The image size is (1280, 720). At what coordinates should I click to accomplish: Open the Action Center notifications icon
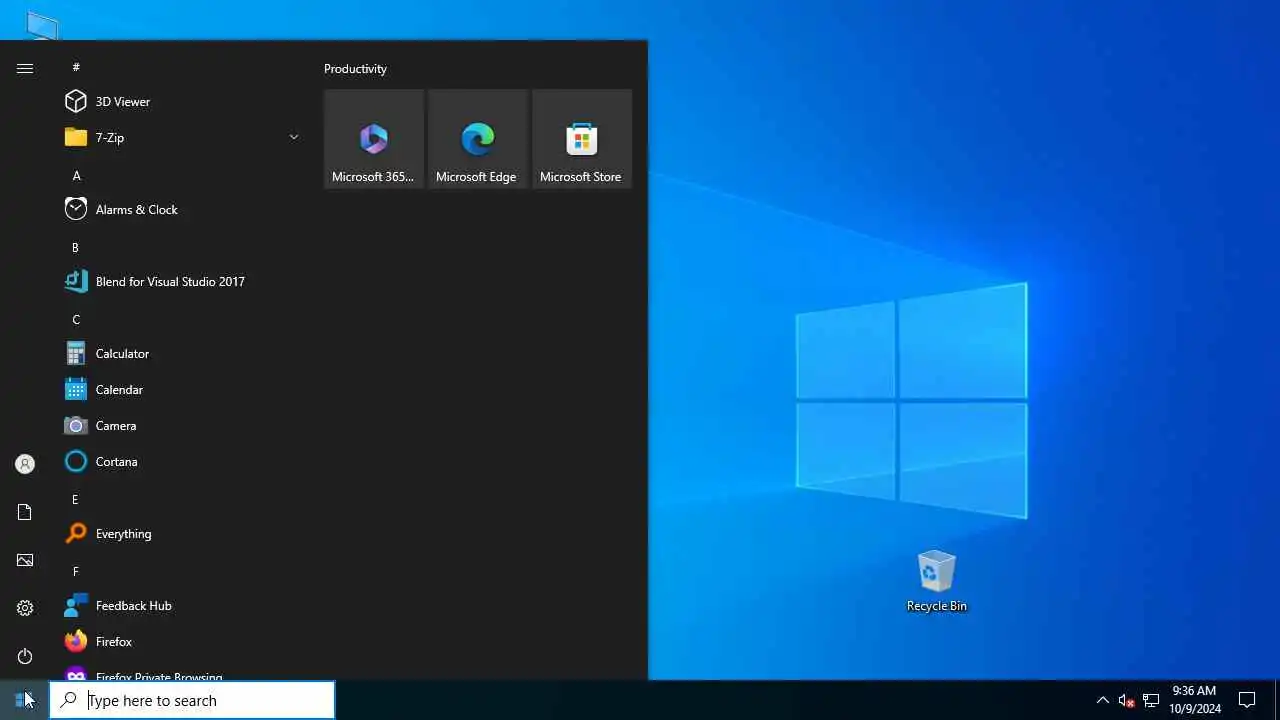(x=1247, y=700)
